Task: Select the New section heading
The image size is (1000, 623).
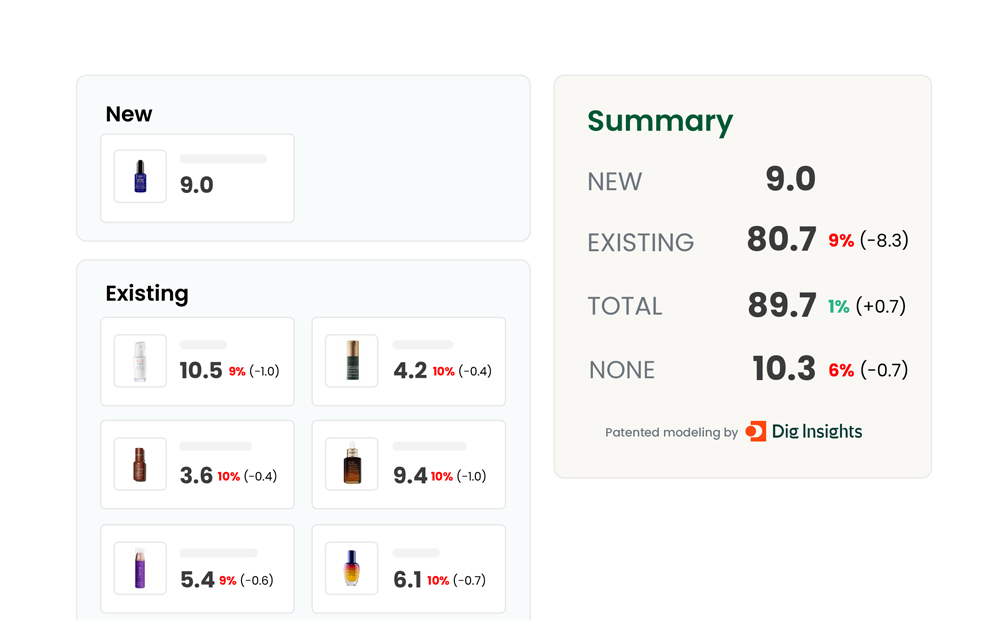Action: coord(129,114)
